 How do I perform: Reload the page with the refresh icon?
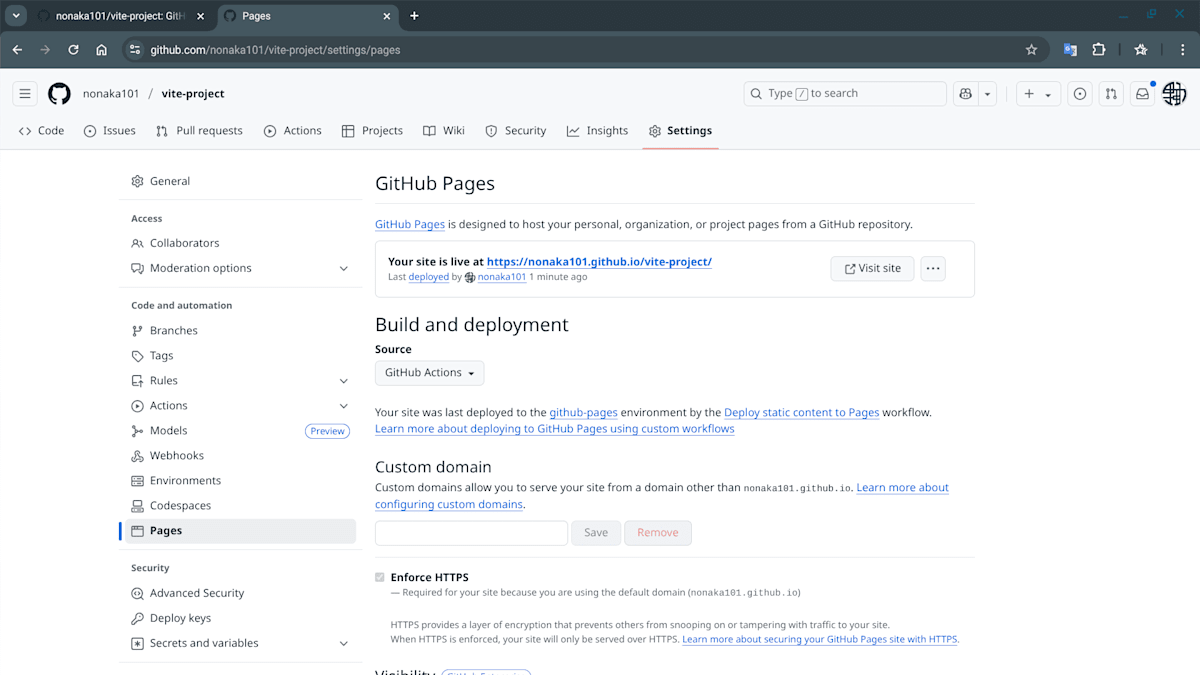coord(73,50)
